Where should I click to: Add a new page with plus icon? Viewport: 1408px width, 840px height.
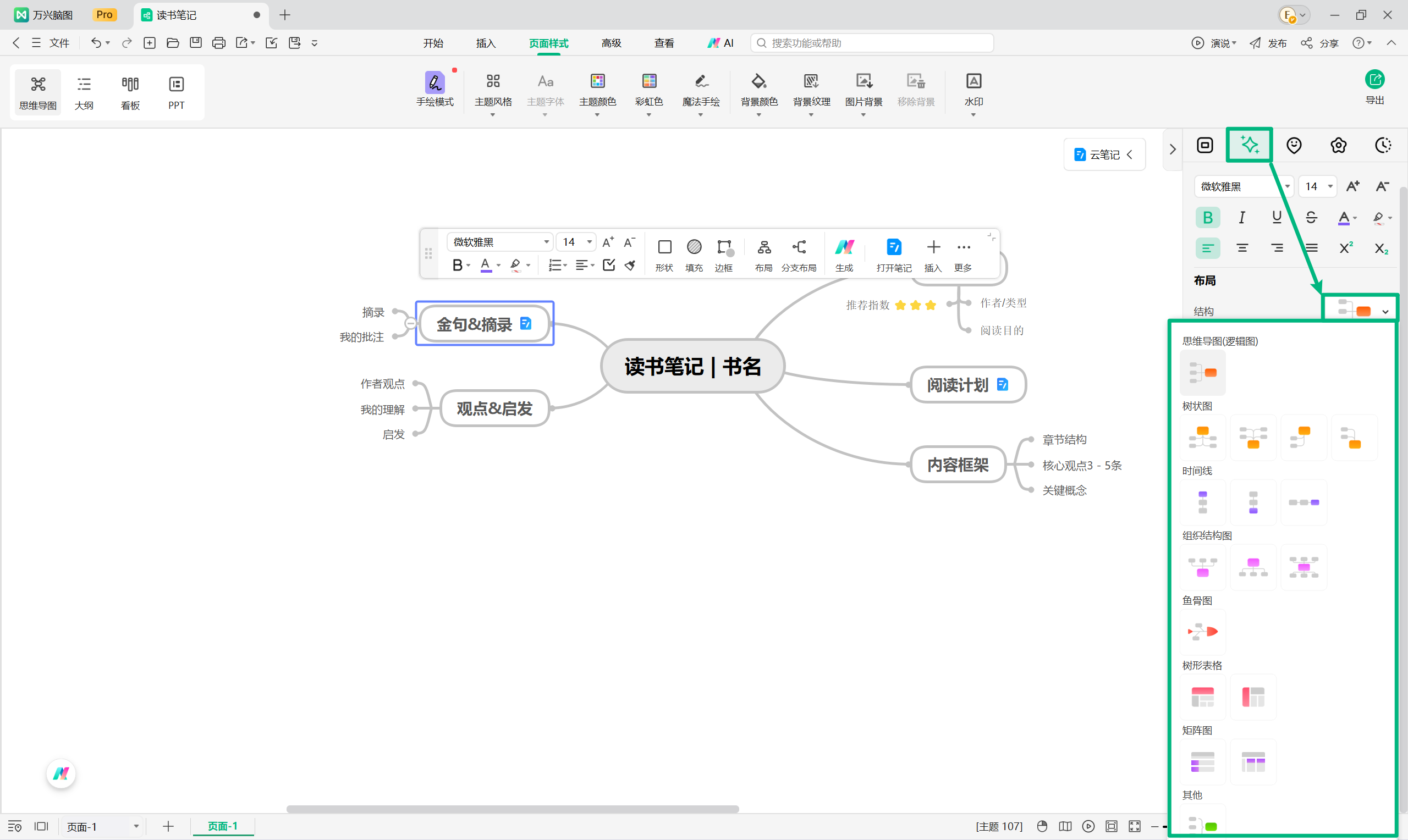[168, 826]
